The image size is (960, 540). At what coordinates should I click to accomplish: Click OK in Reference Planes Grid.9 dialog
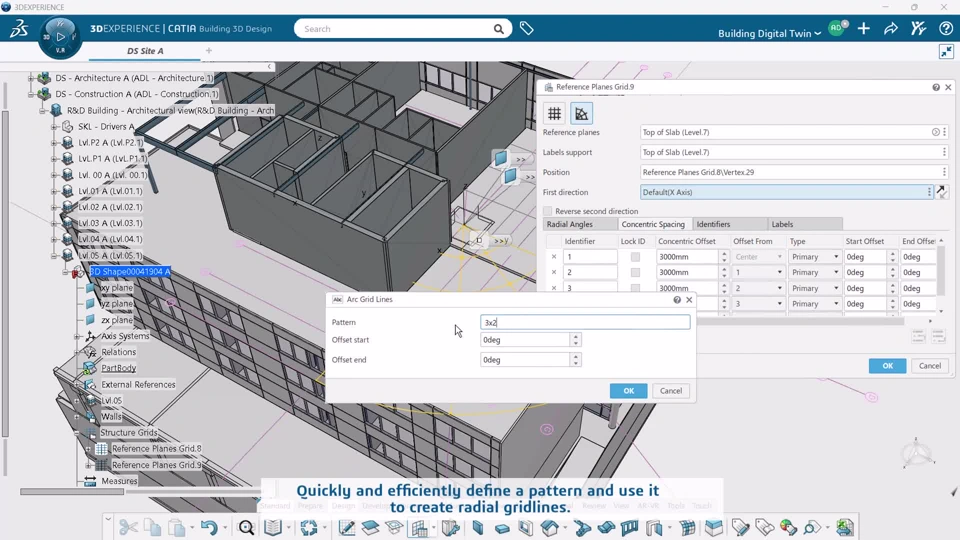(887, 366)
